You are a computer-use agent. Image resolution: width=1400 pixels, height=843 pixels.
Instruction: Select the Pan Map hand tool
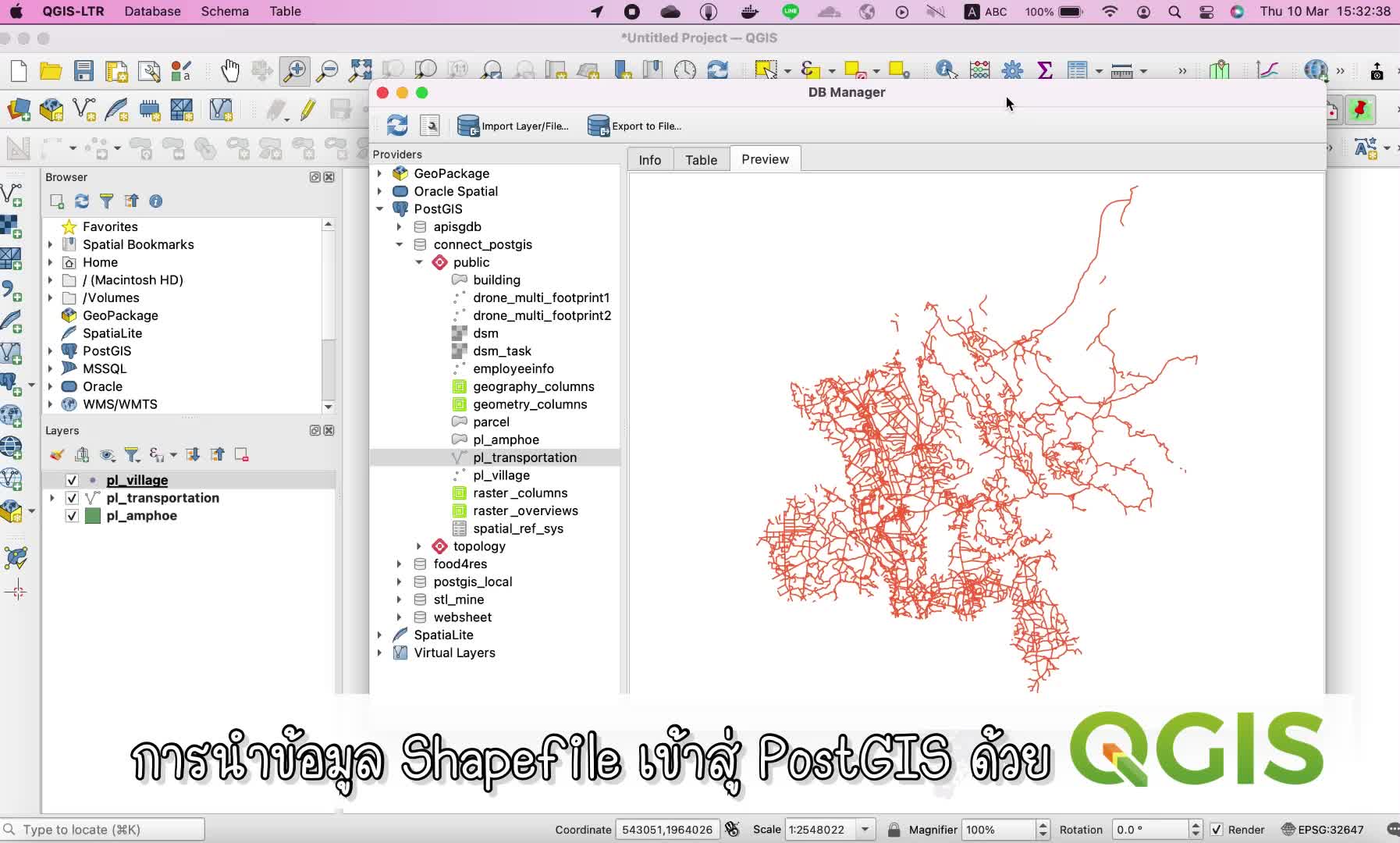(x=229, y=71)
